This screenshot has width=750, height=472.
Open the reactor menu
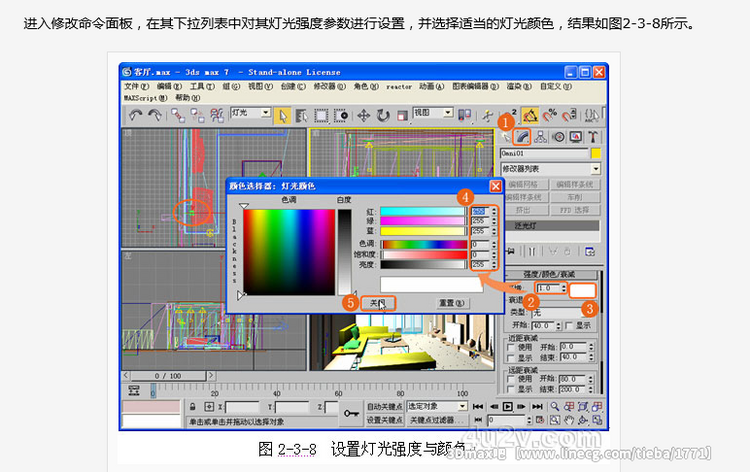(x=399, y=87)
